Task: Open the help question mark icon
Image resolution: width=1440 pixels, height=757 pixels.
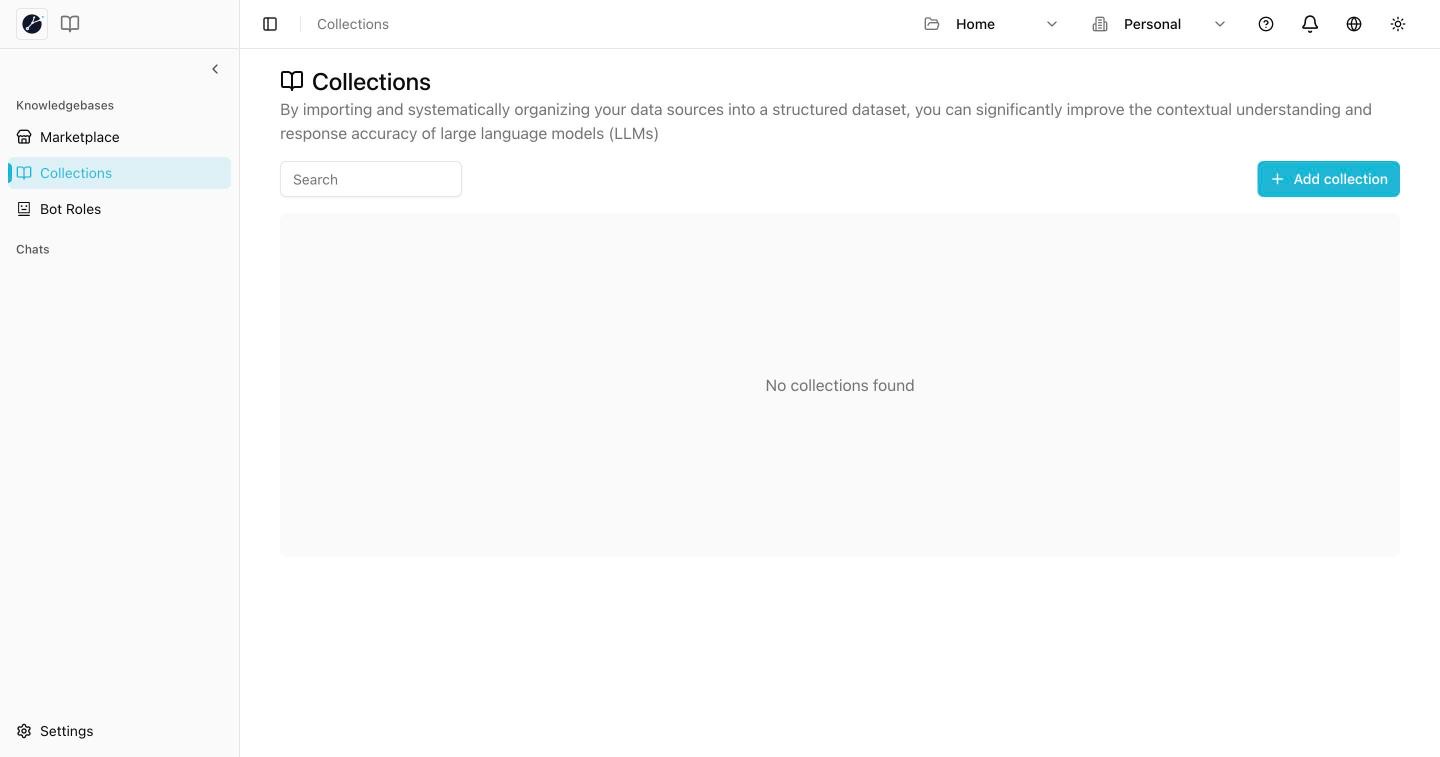Action: point(1266,24)
